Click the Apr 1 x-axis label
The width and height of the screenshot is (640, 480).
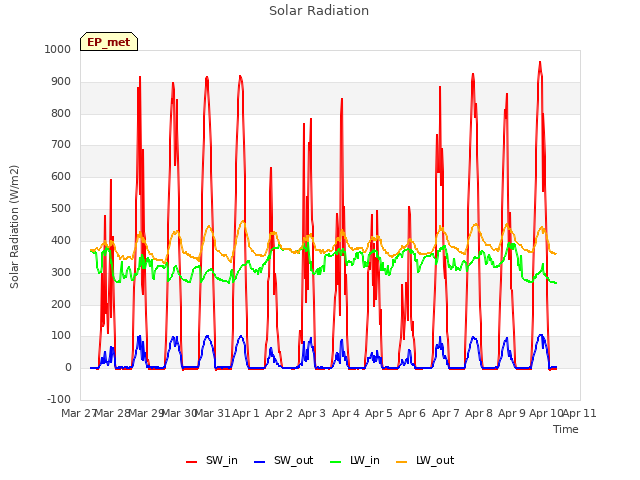(x=246, y=413)
